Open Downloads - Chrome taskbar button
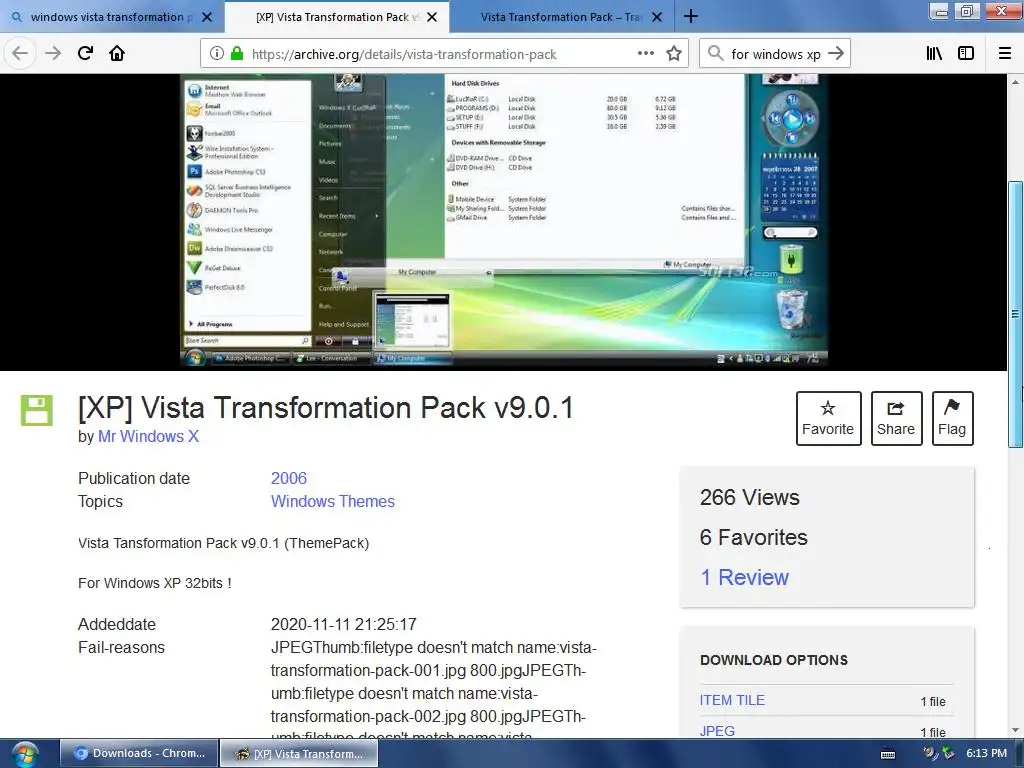 pyautogui.click(x=139, y=754)
